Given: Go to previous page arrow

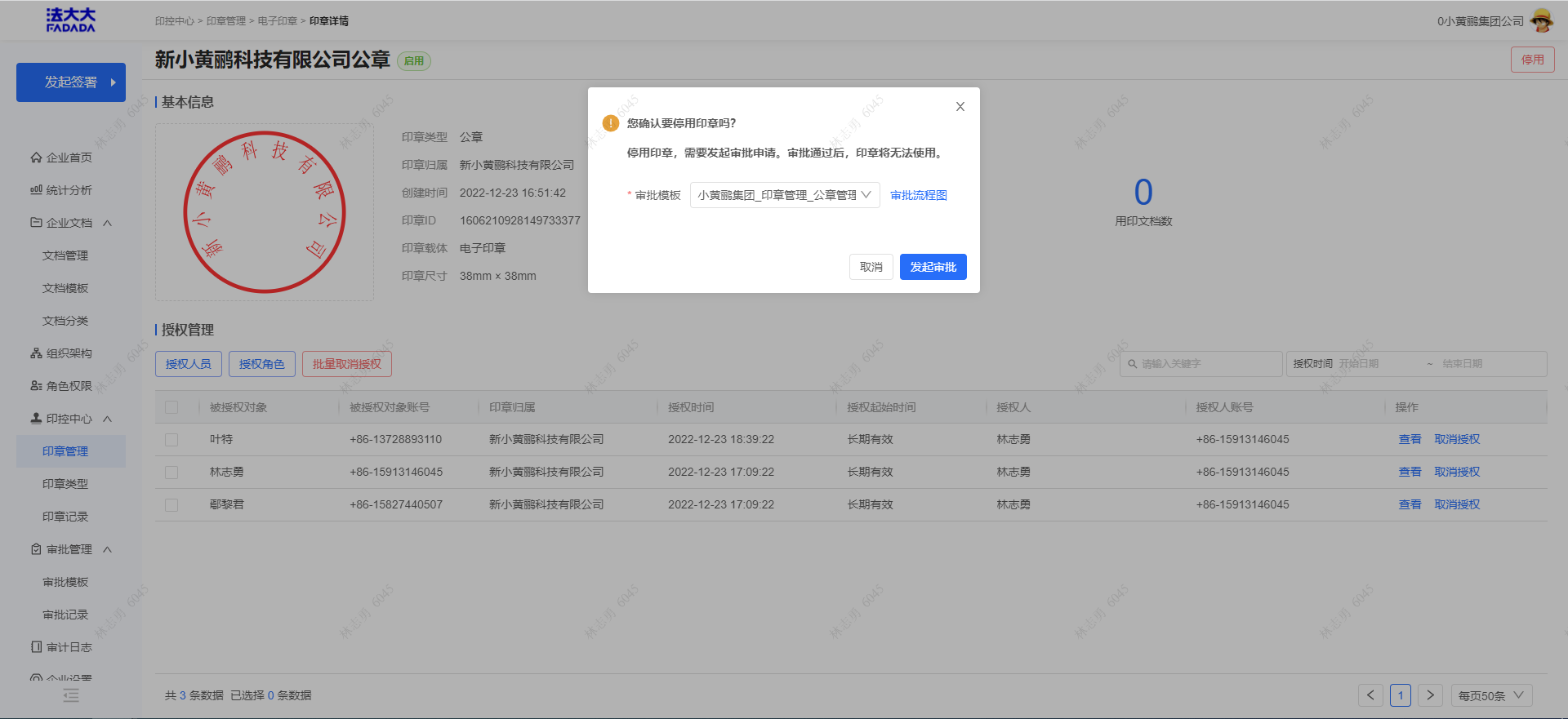Looking at the screenshot, I should tap(1370, 695).
